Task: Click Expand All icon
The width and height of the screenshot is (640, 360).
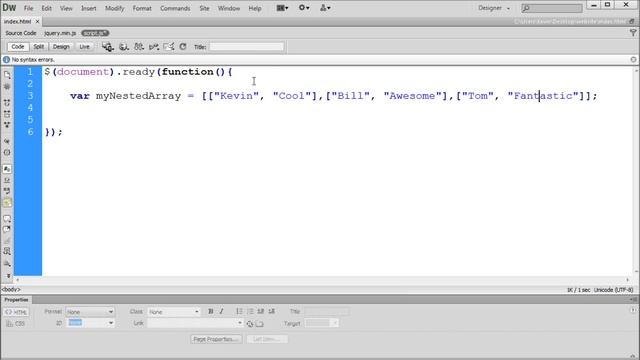Action: click(7, 125)
